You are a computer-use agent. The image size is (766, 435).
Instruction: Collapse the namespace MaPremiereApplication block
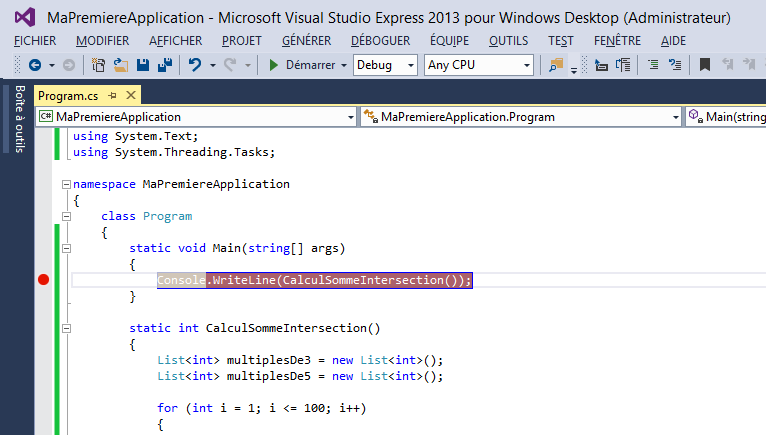point(66,184)
